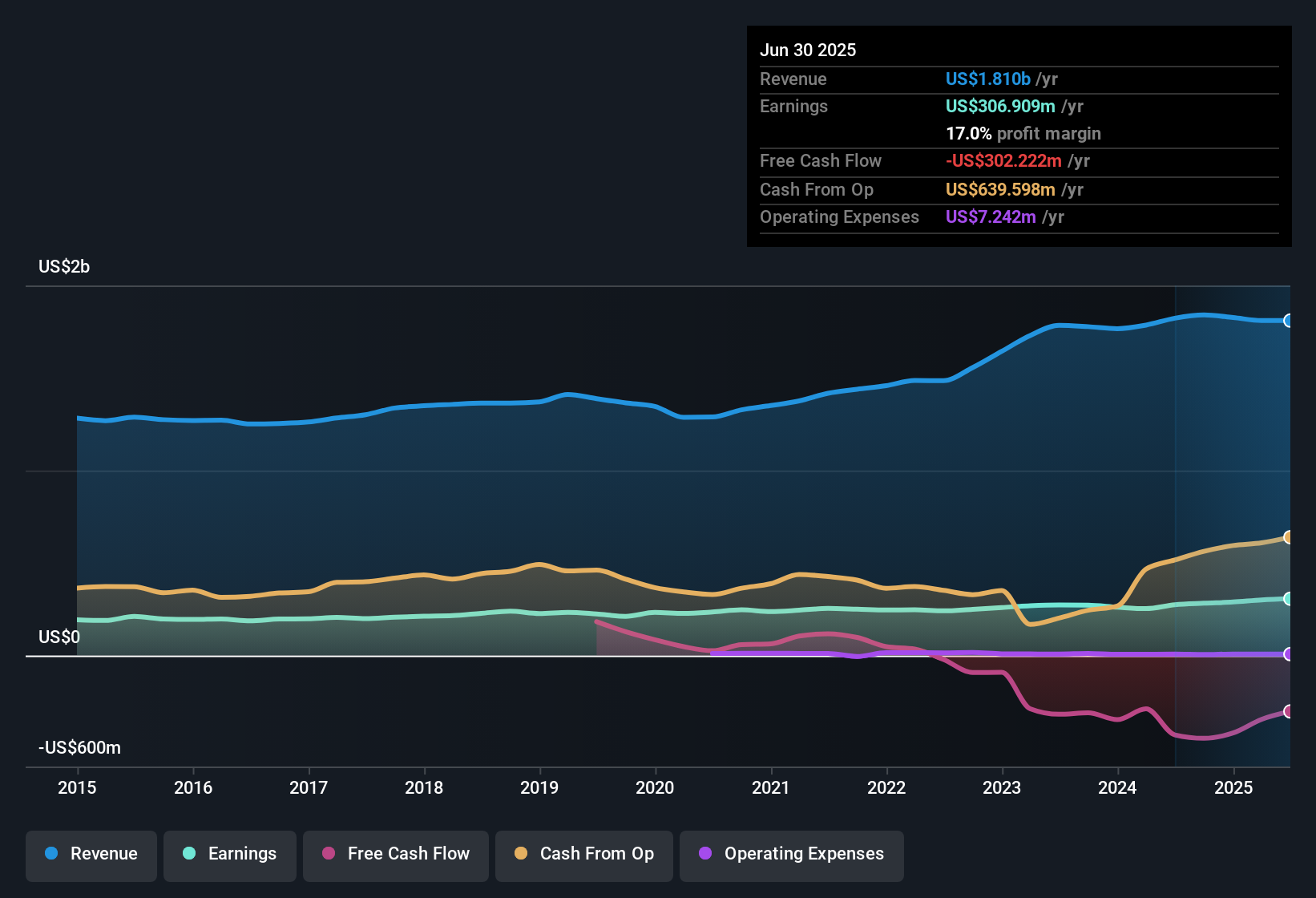Click the -US$302.222m free cash flow value
This screenshot has width=1316, height=898.
click(x=1003, y=161)
